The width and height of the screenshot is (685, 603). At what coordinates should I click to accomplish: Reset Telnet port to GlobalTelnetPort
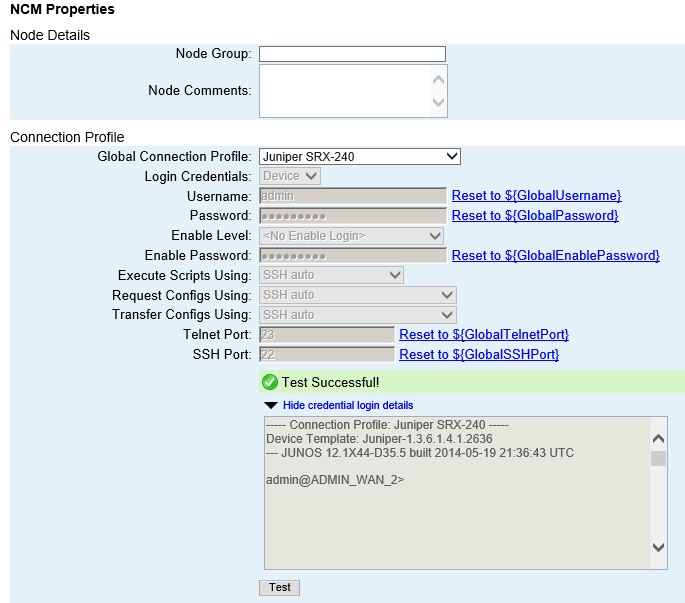coord(484,335)
